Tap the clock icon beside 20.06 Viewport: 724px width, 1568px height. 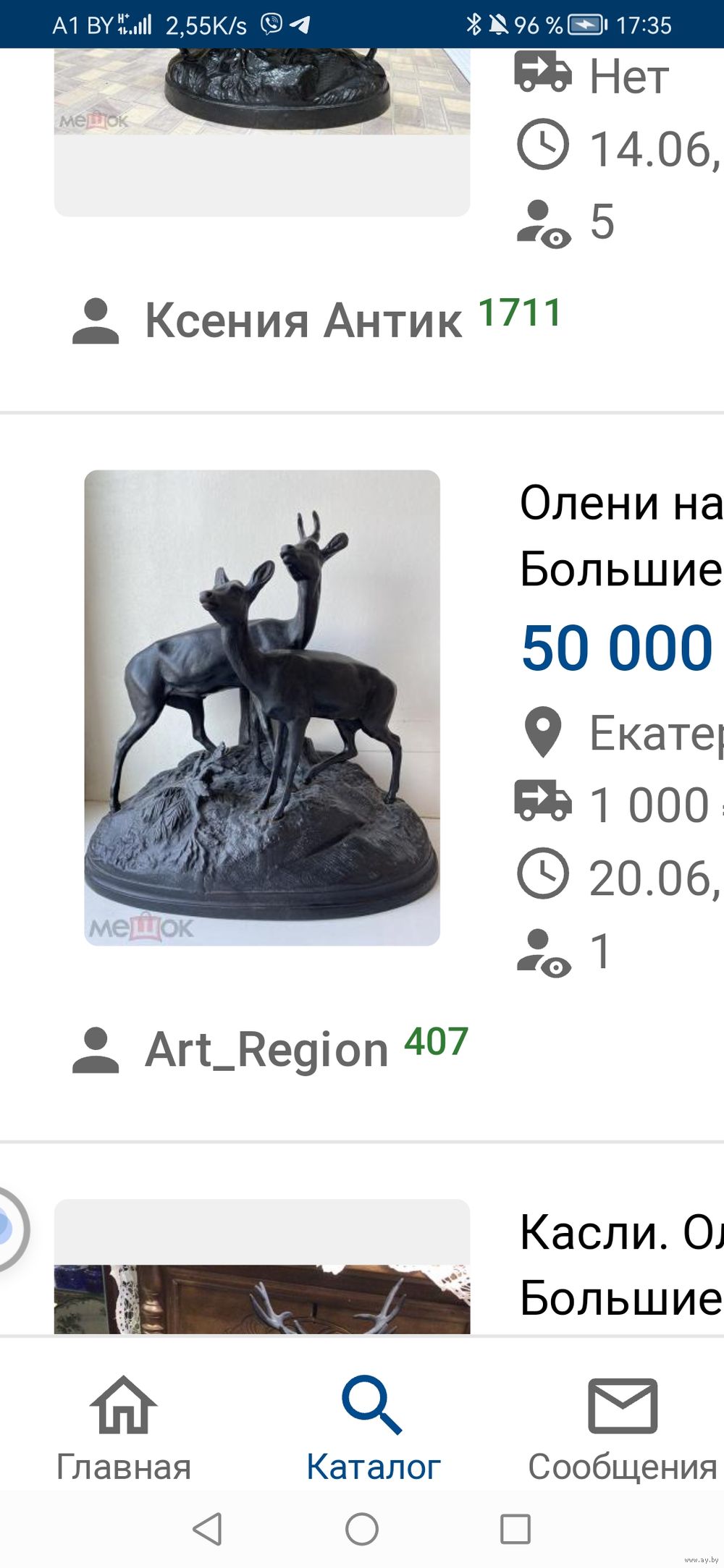point(543,873)
